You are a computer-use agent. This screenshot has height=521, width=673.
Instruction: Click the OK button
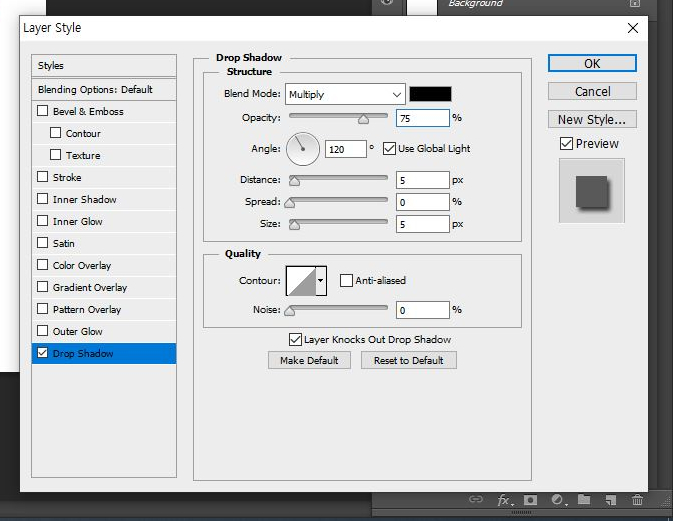pos(592,64)
